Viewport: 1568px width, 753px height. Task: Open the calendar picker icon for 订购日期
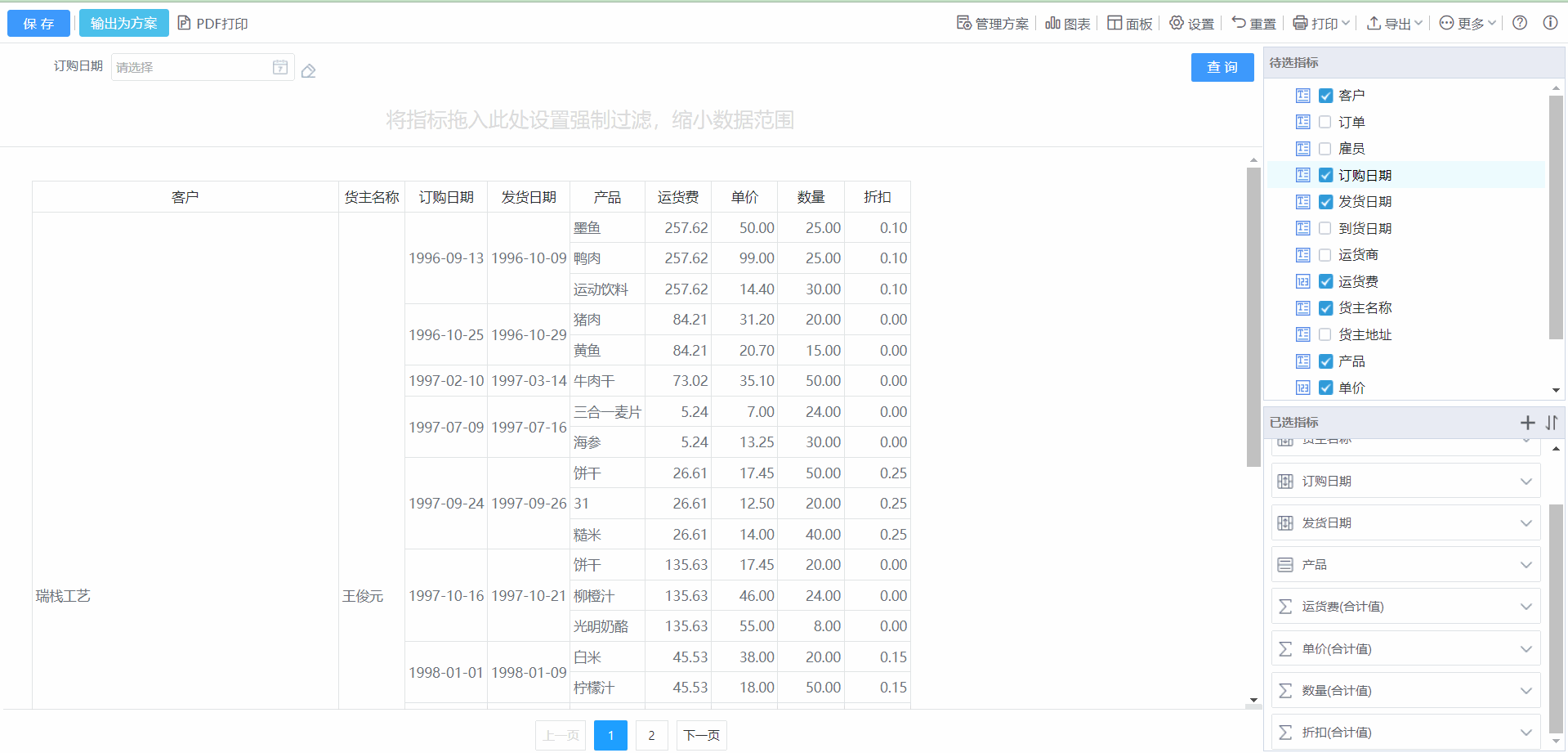click(x=280, y=67)
